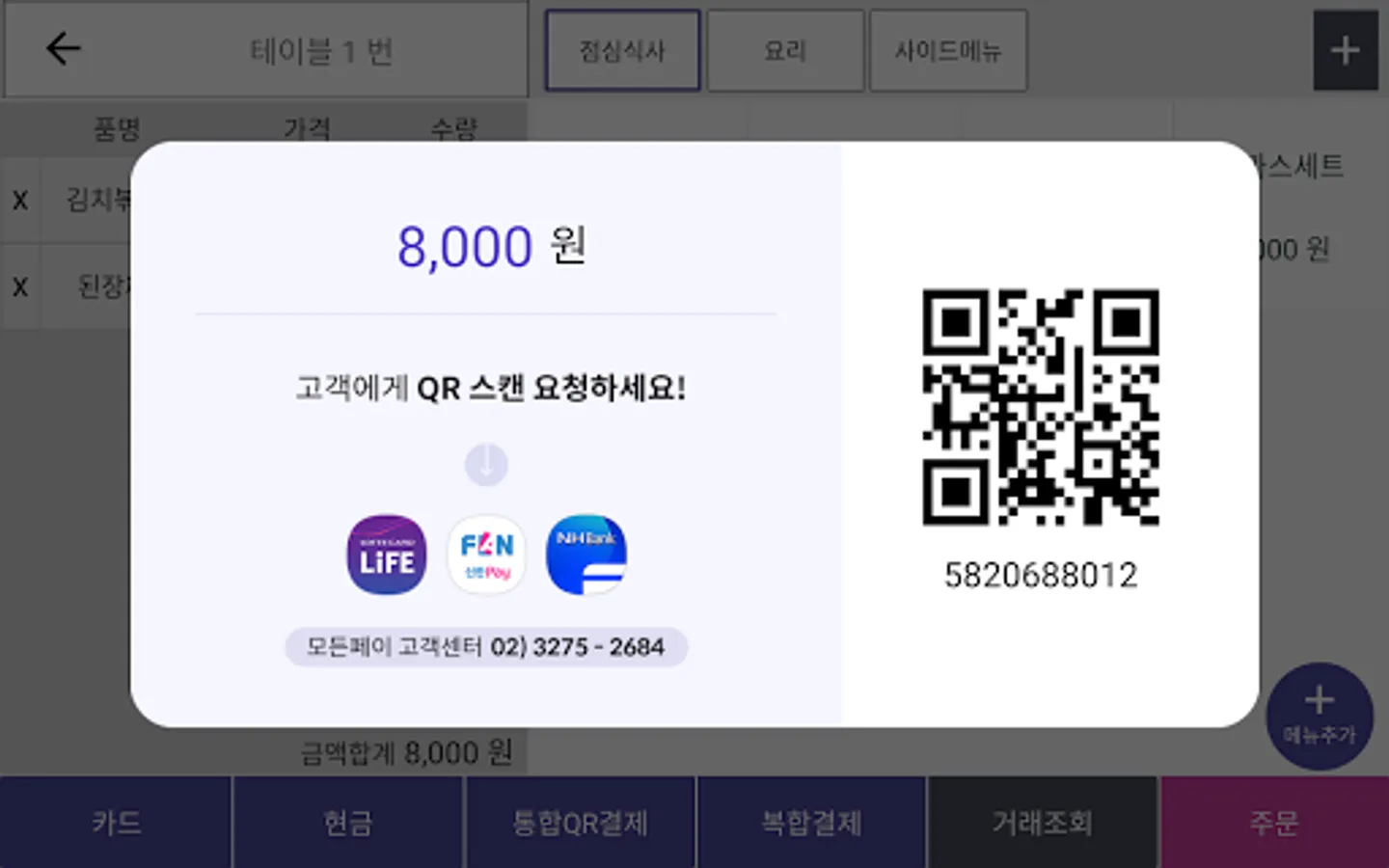Remove the 된장 item with X
1389x868 pixels.
20,287
